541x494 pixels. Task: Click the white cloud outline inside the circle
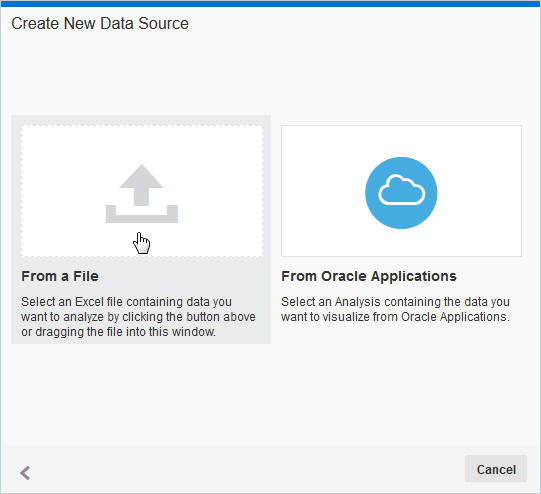[402, 190]
